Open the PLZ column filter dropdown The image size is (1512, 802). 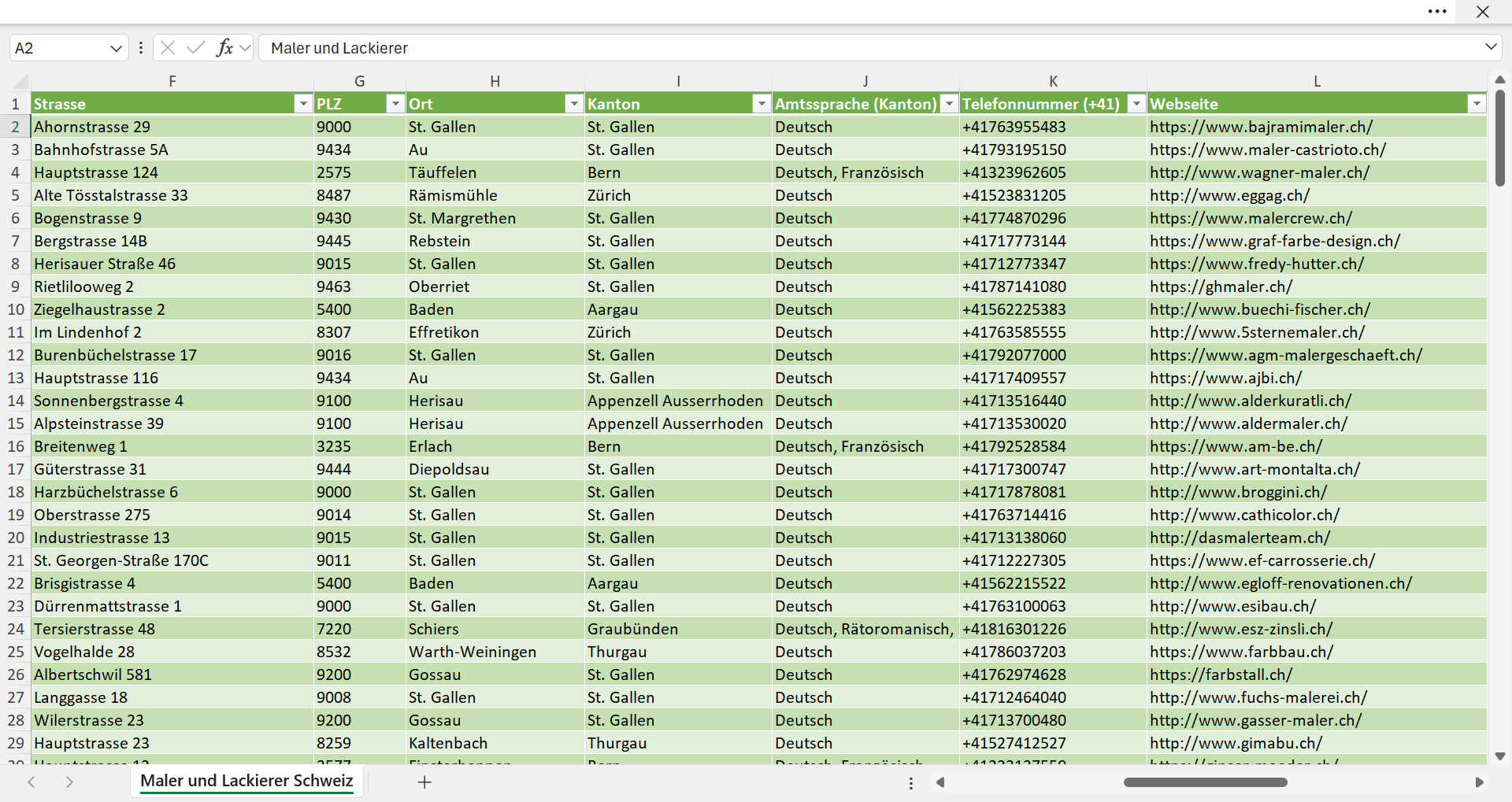click(395, 104)
